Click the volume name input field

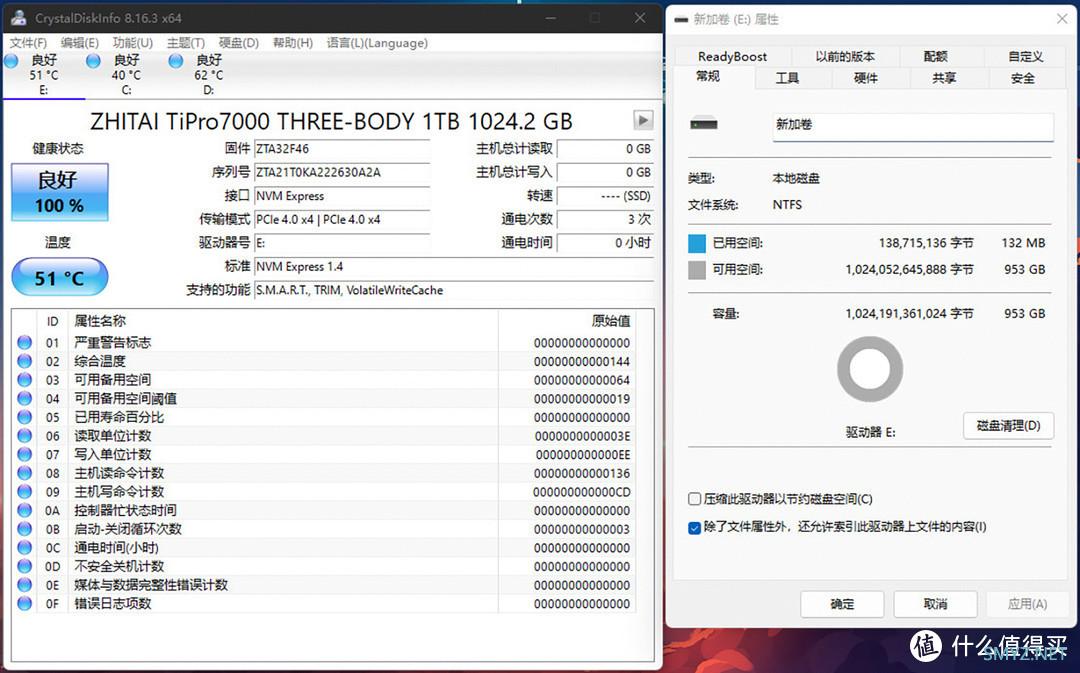pos(910,126)
